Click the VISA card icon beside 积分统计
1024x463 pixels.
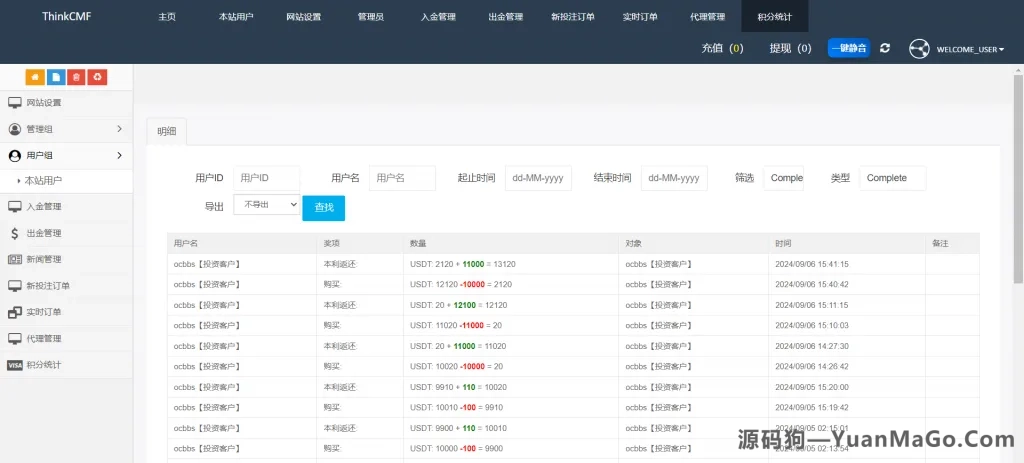tap(15, 365)
